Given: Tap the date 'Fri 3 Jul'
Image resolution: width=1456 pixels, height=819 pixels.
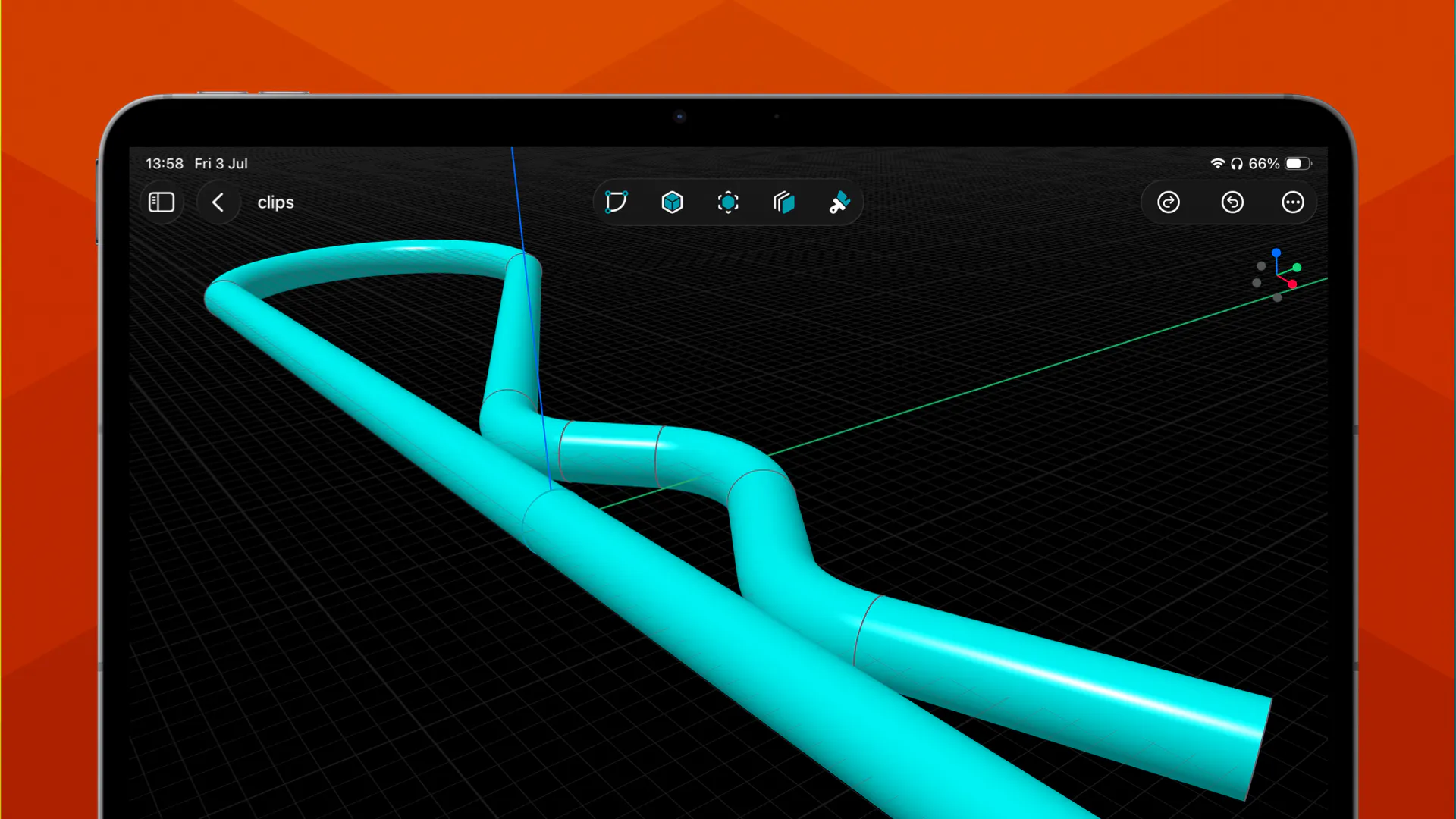Looking at the screenshot, I should click(221, 164).
